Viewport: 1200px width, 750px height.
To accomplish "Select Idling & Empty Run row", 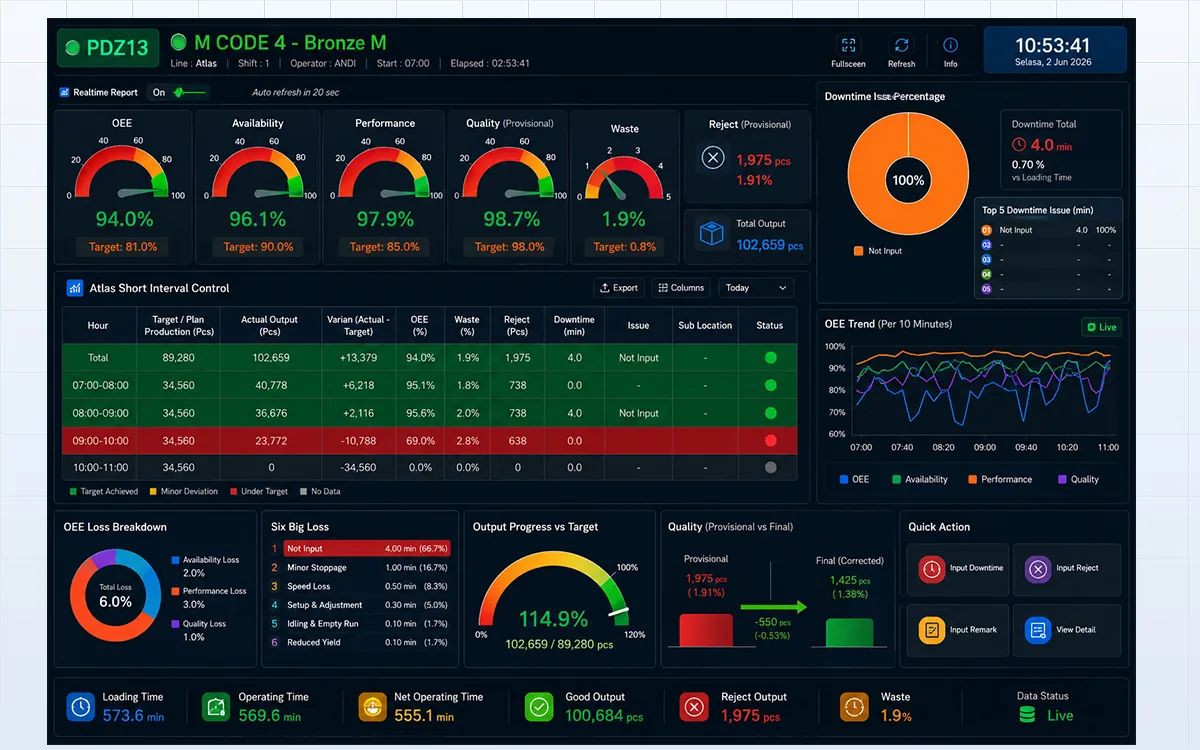I will point(361,623).
